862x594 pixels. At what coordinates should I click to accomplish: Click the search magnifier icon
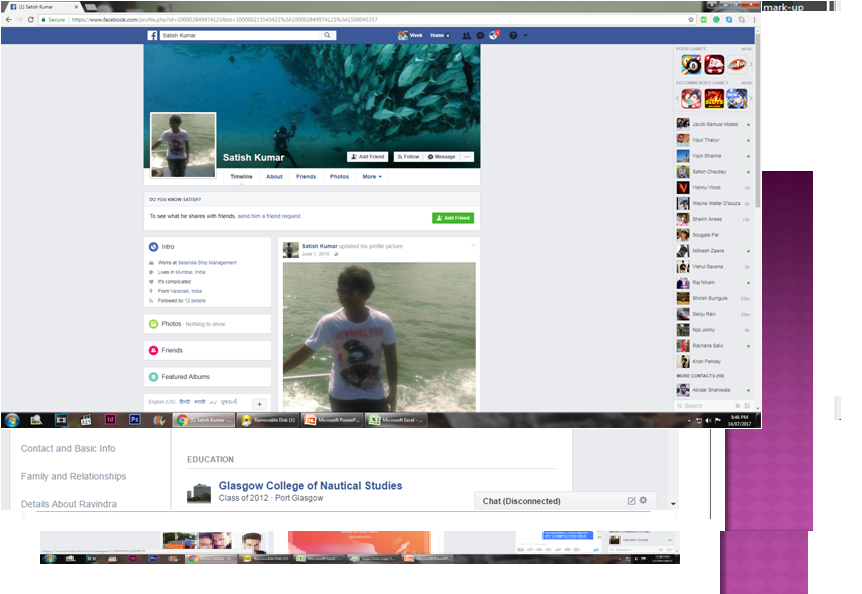pos(327,35)
